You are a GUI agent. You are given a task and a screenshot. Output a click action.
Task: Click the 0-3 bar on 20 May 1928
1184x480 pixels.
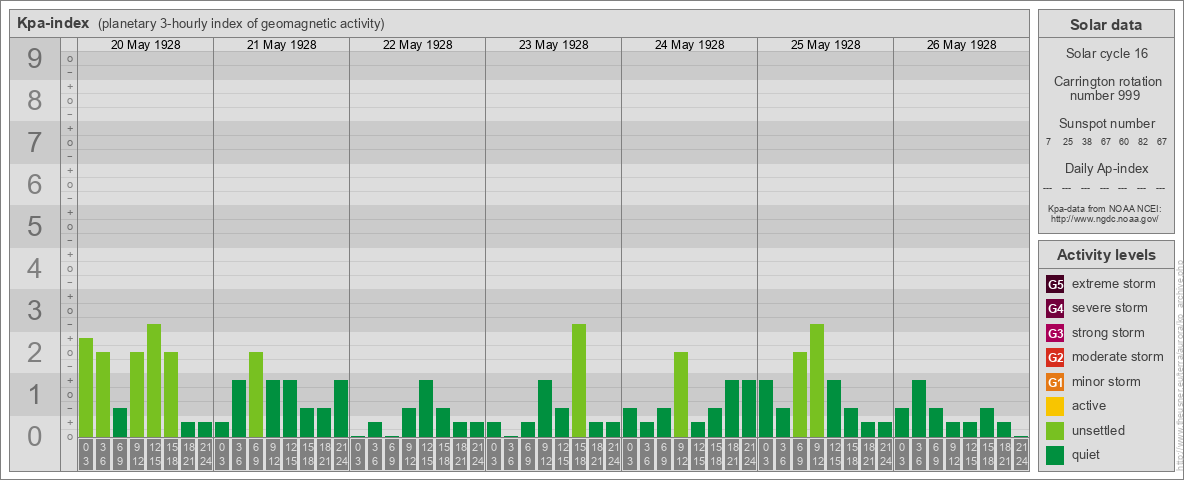click(x=86, y=387)
